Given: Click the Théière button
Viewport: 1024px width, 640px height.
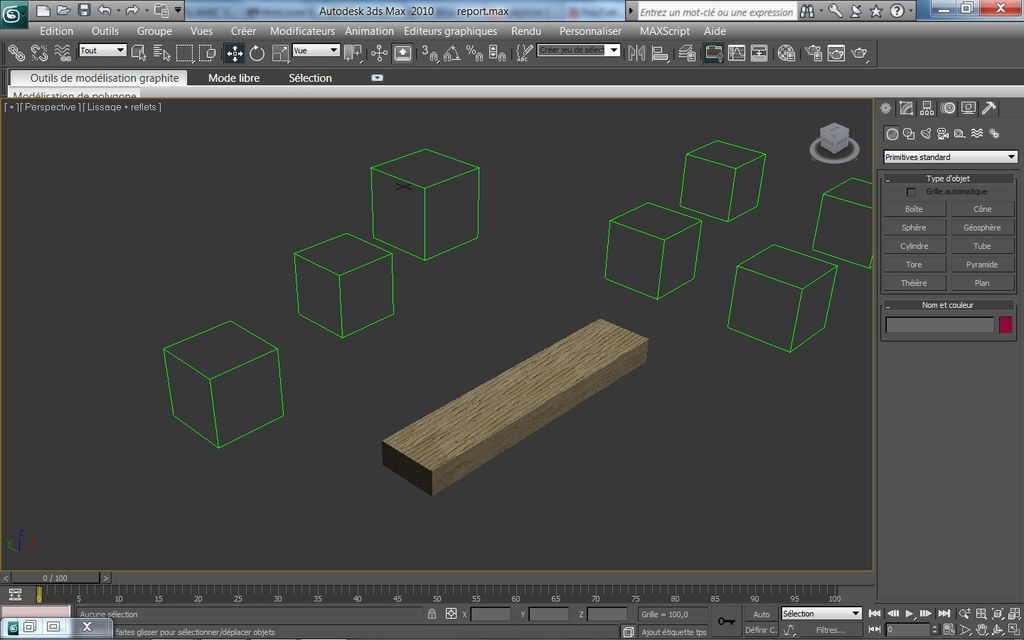Looking at the screenshot, I should [x=914, y=283].
